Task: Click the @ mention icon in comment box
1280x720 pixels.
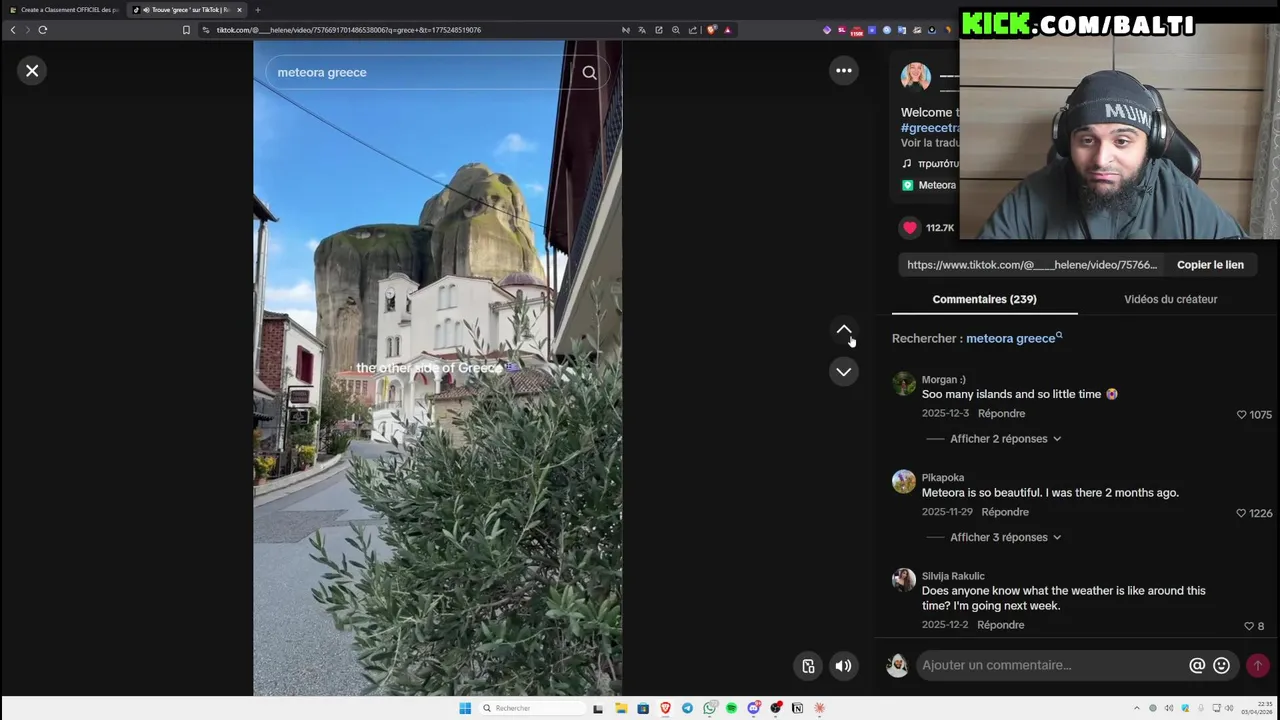Action: [1197, 665]
